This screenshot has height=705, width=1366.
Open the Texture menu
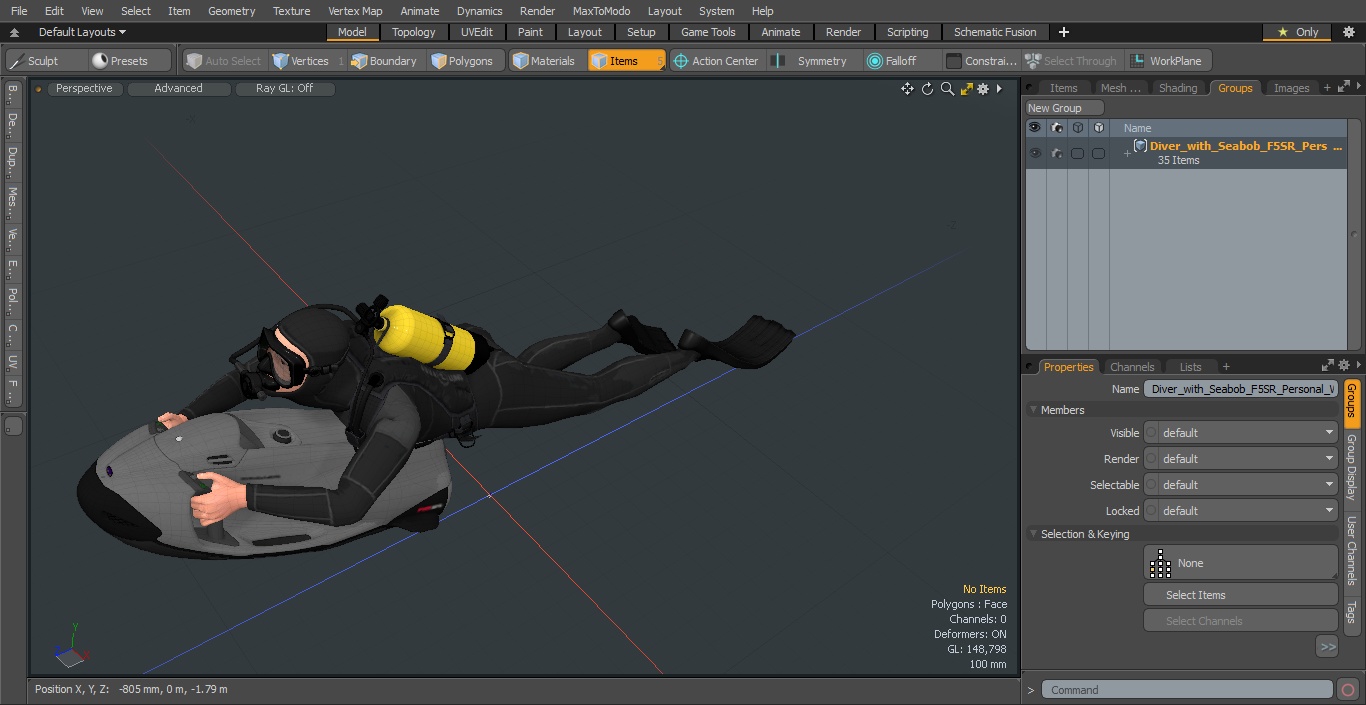291,11
